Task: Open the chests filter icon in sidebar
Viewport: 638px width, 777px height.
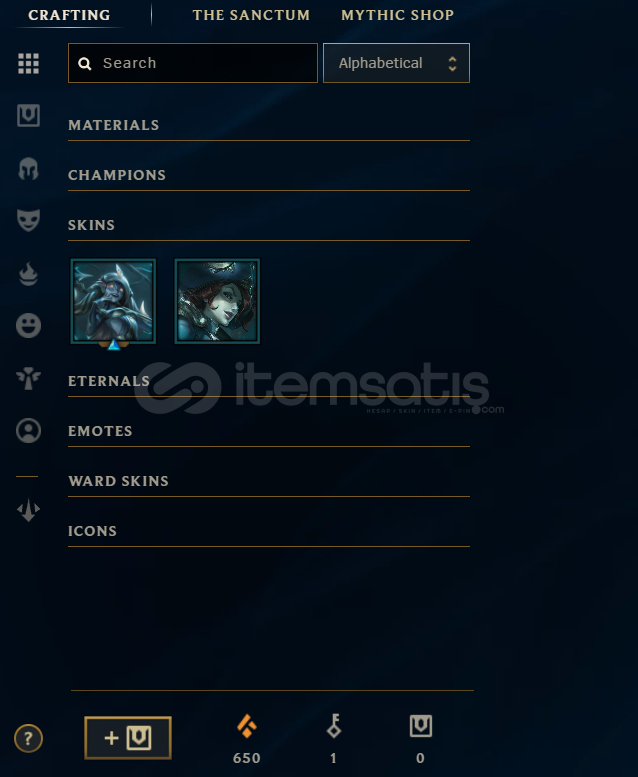Action: pyautogui.click(x=28, y=115)
